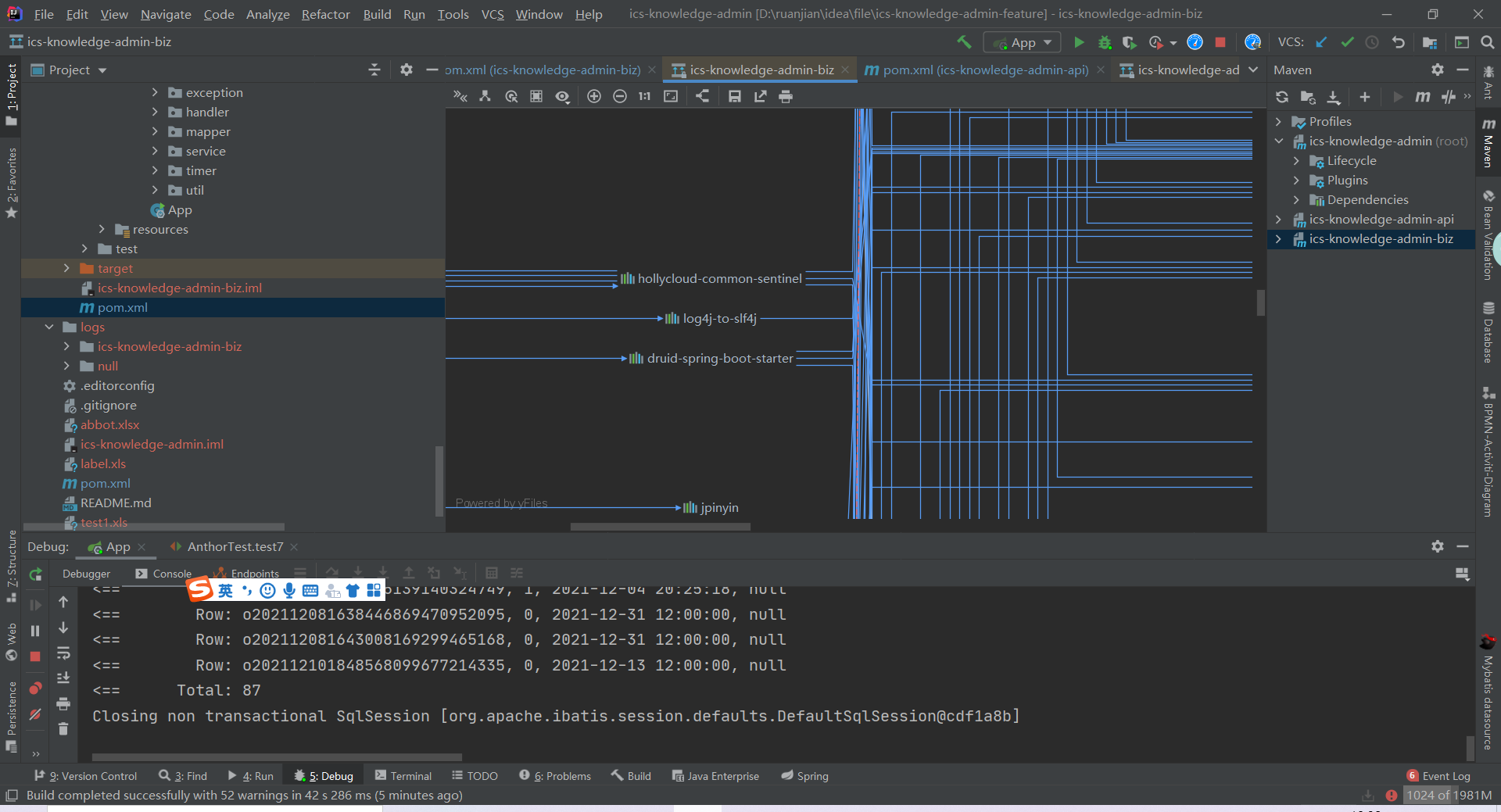Click the Build project hammer icon
Image resolution: width=1501 pixels, height=812 pixels.
click(x=964, y=42)
